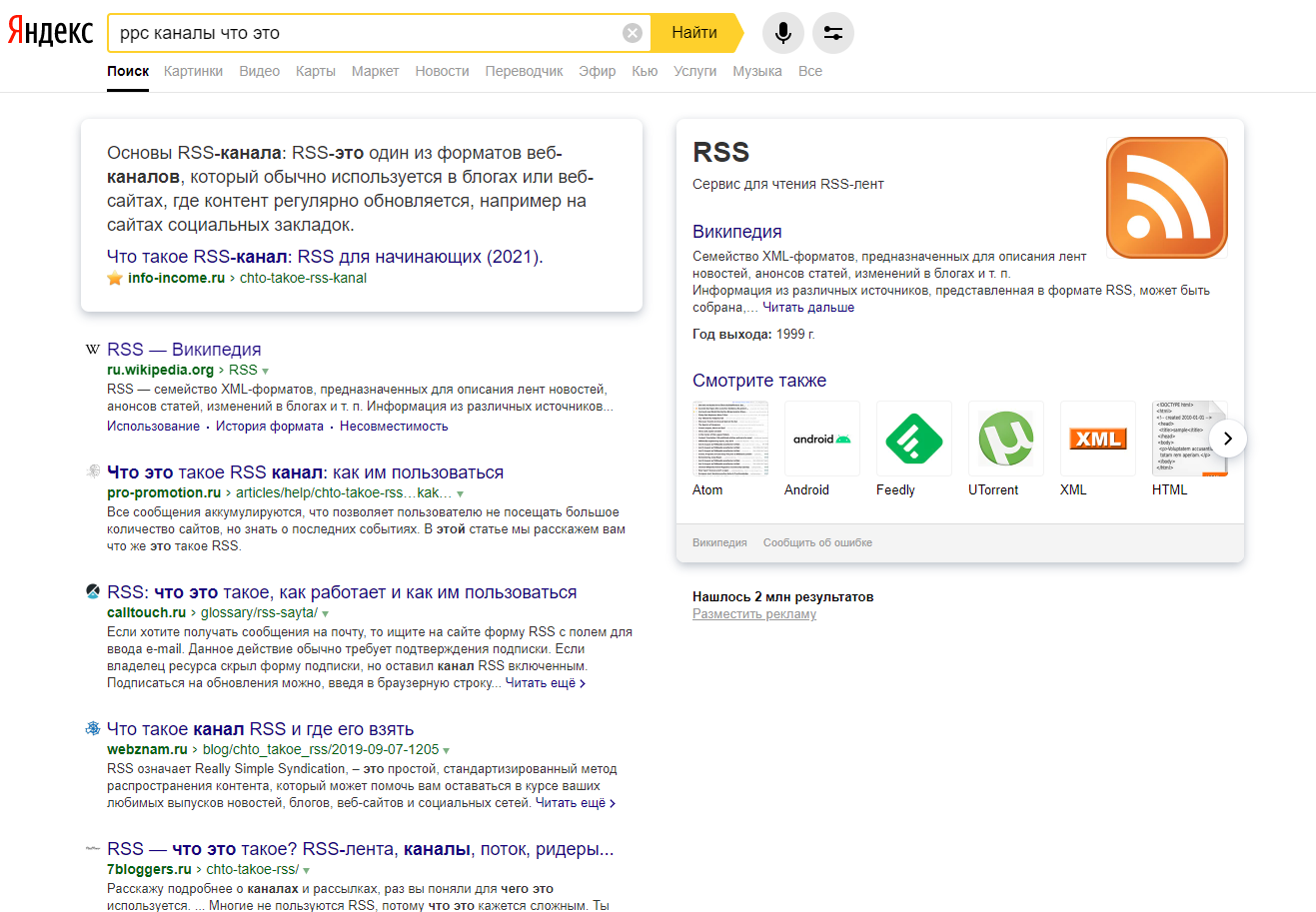Open RSS — Википедия result
Screen dimensions: 1316x912
coord(184,350)
